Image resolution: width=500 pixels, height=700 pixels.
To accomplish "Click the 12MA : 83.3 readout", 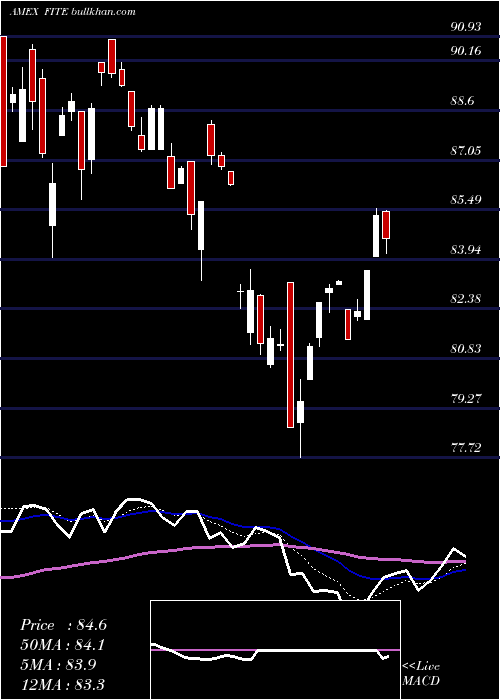I will [62, 684].
